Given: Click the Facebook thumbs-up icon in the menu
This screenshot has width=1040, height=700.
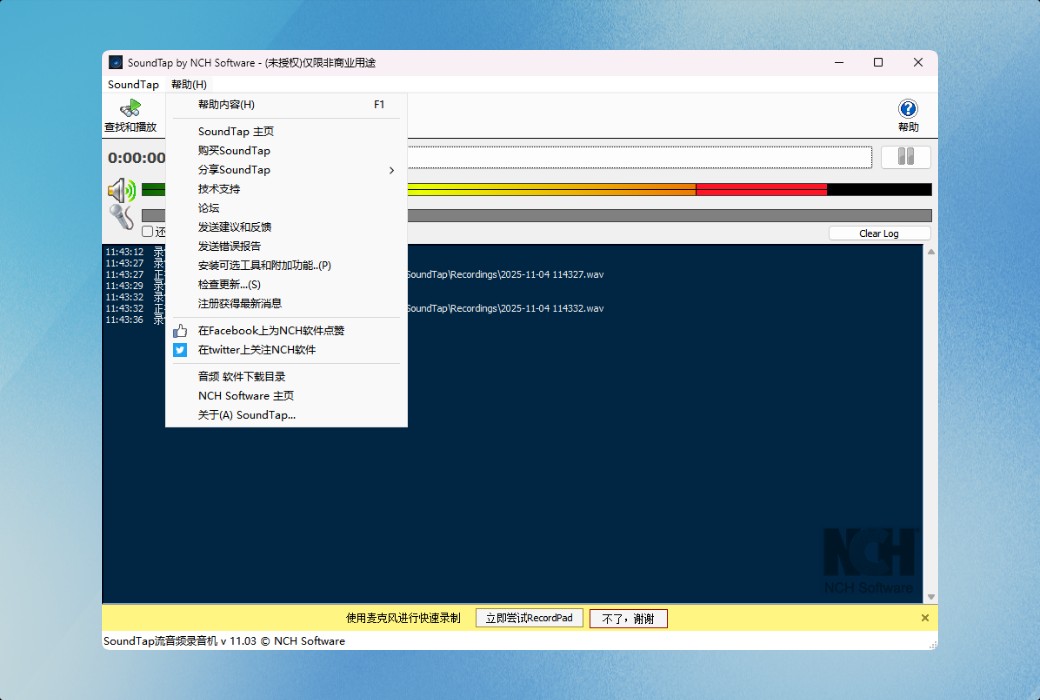Looking at the screenshot, I should point(180,331).
